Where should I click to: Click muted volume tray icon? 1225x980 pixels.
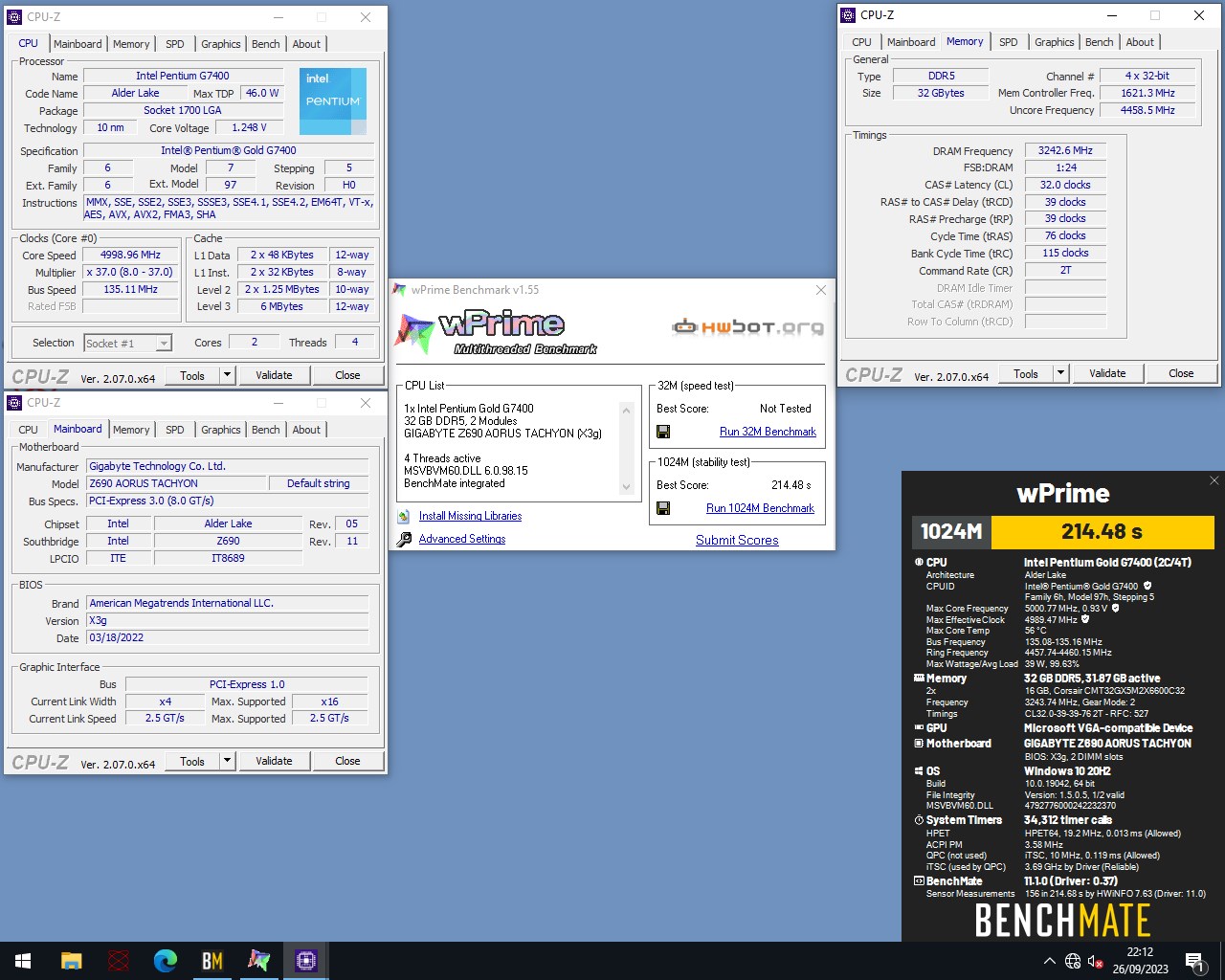coord(1097,961)
